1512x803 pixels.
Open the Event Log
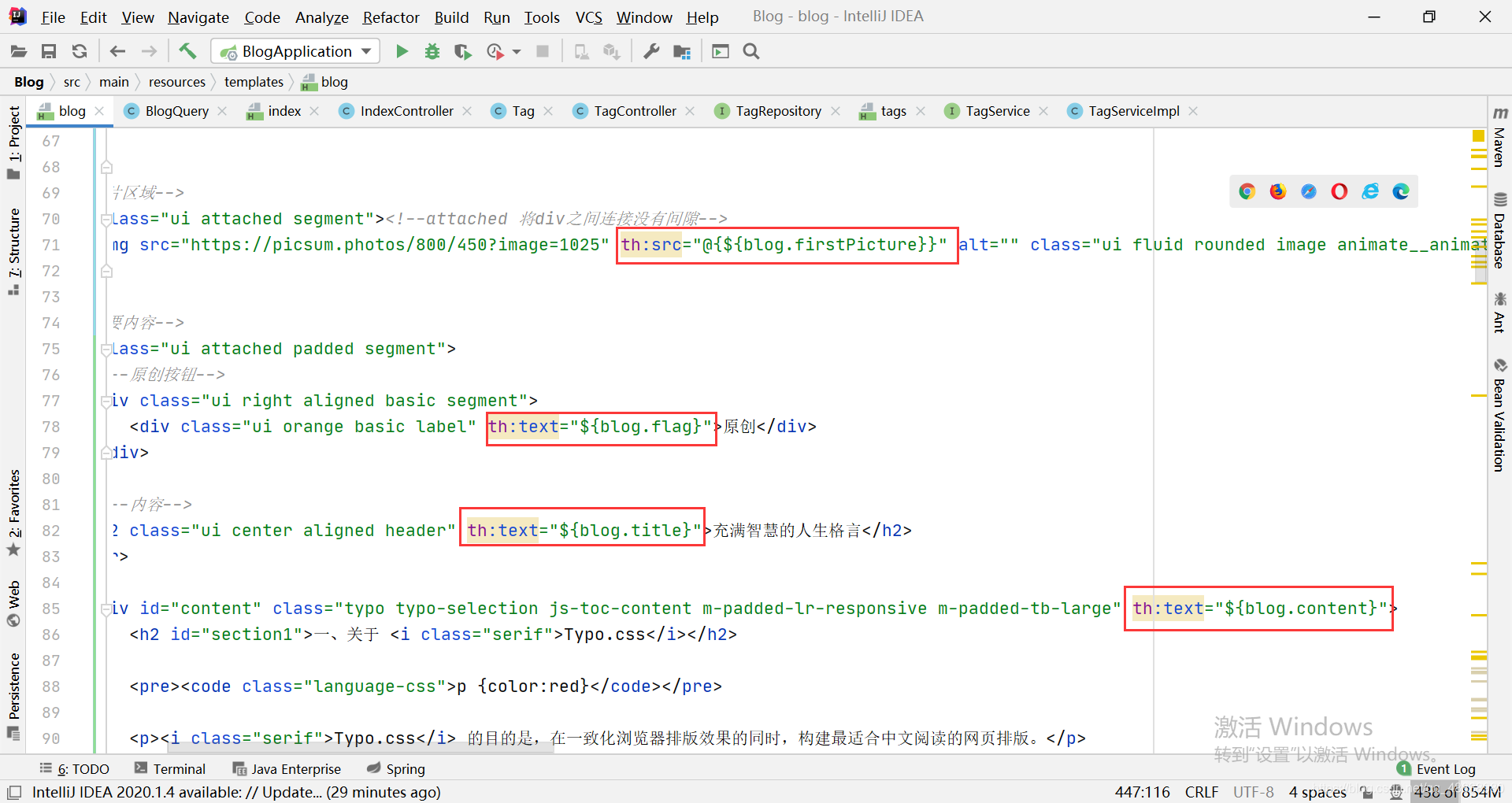[x=1436, y=769]
